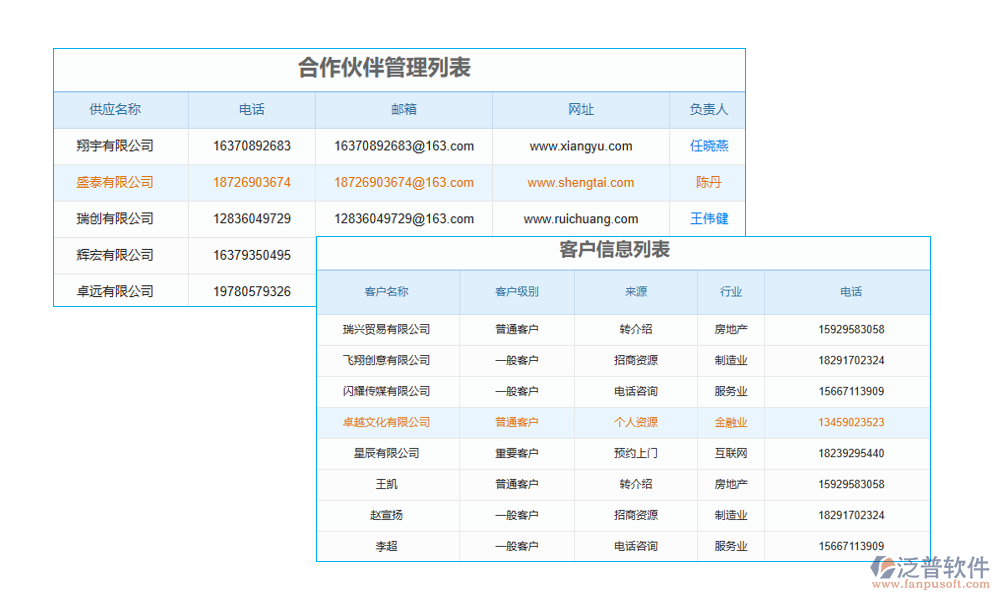Sort by the 电话 column header
The width and height of the screenshot is (1000, 600).
tap(250, 110)
